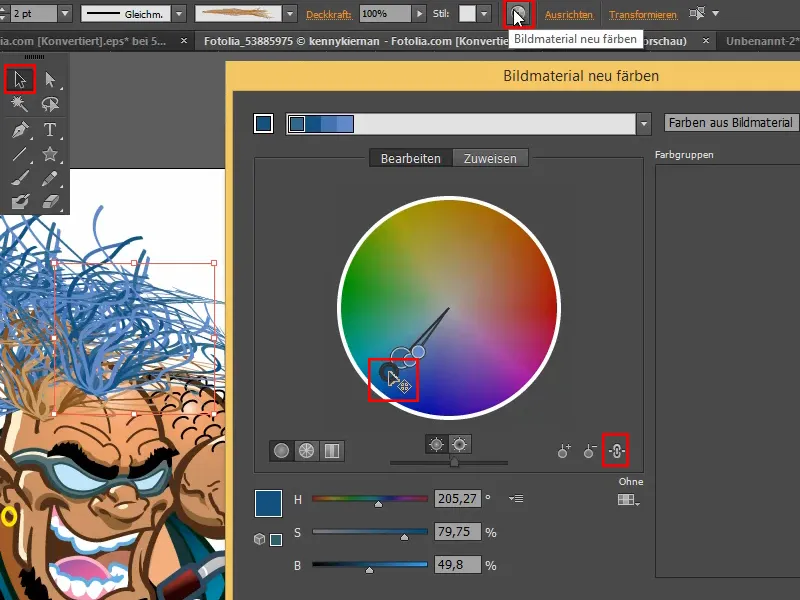Select the Type tool
Screen dimensions: 800x600
[50, 130]
